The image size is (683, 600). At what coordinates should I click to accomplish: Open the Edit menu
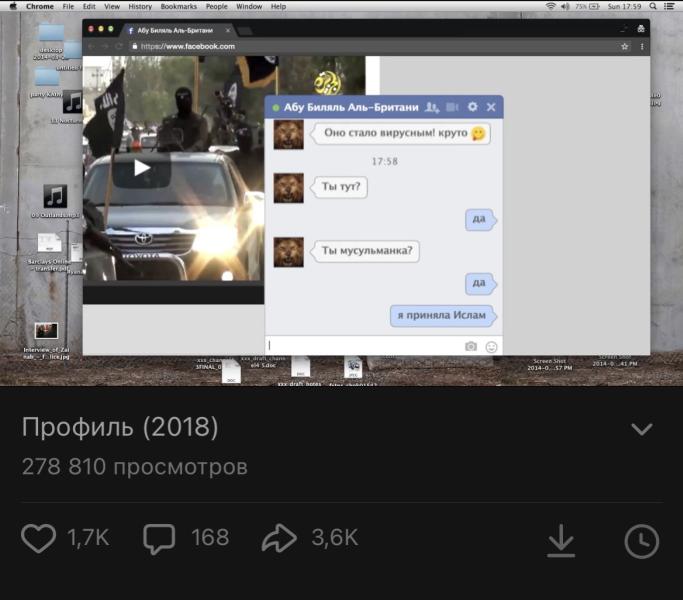click(x=89, y=7)
